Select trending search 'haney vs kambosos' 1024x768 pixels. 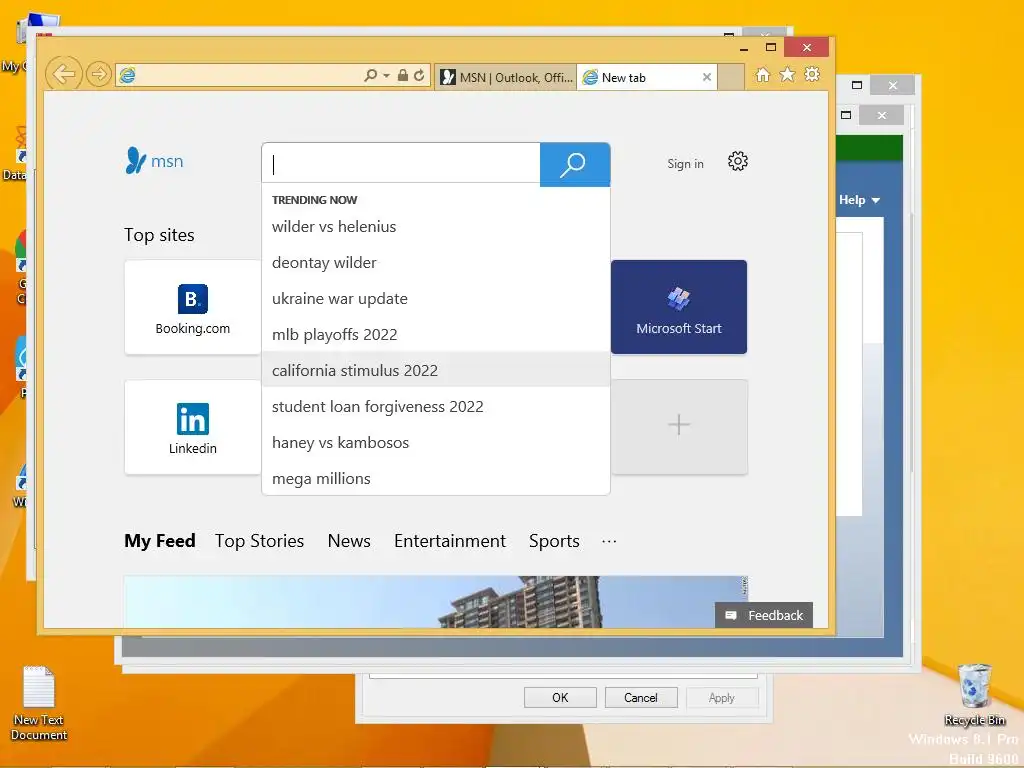pyautogui.click(x=436, y=442)
